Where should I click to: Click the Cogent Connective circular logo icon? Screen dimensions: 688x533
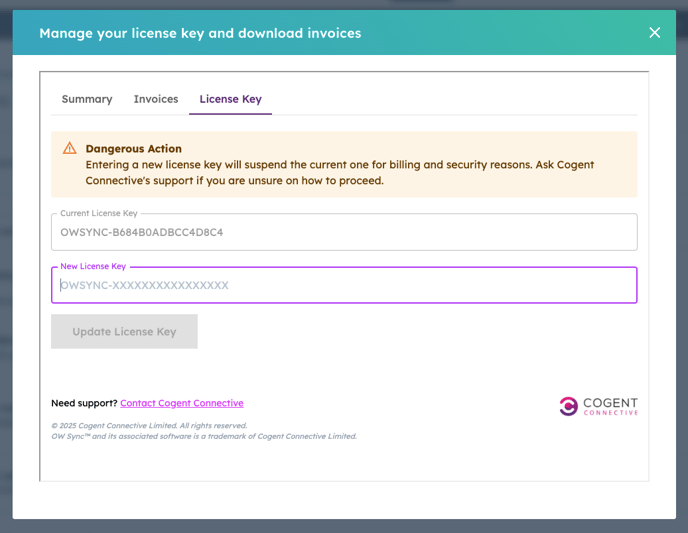click(568, 406)
